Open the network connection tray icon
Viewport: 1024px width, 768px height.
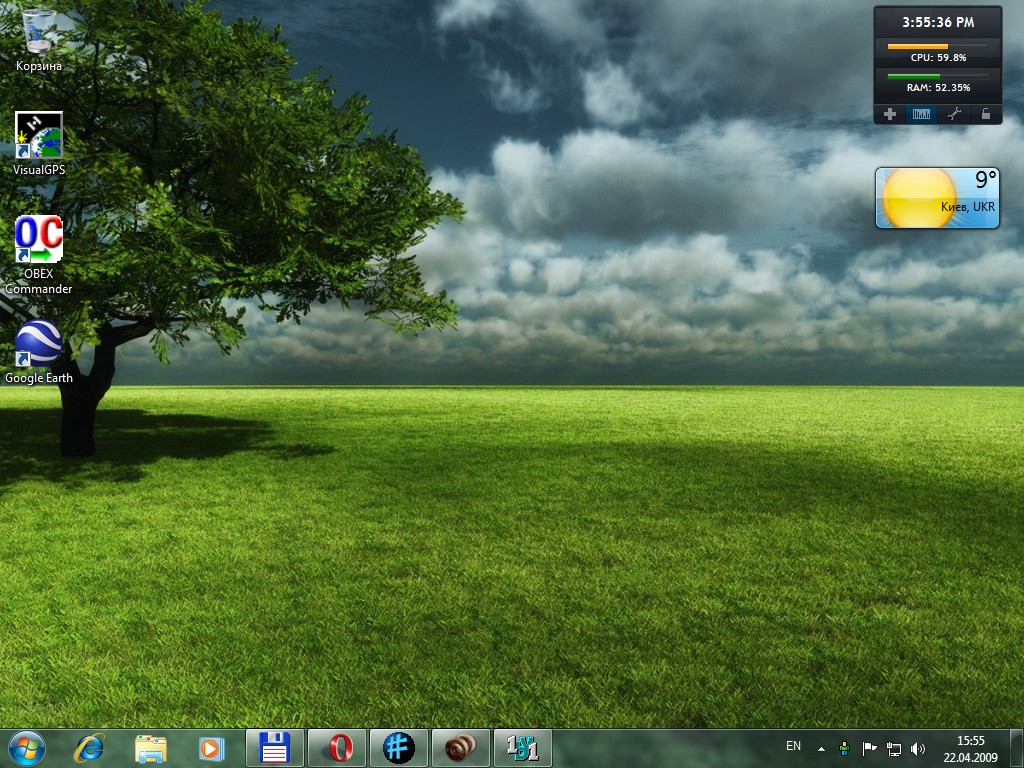894,748
